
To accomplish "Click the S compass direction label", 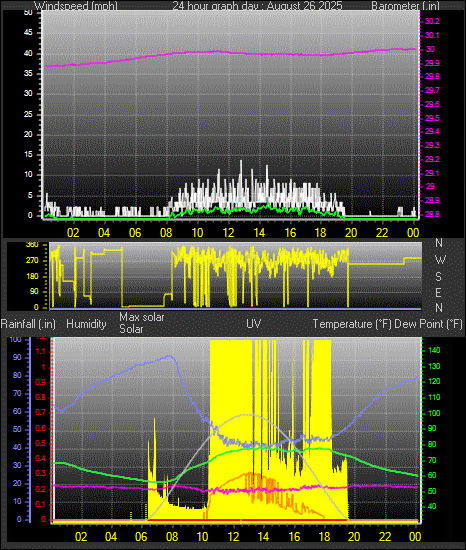I will (x=438, y=277).
